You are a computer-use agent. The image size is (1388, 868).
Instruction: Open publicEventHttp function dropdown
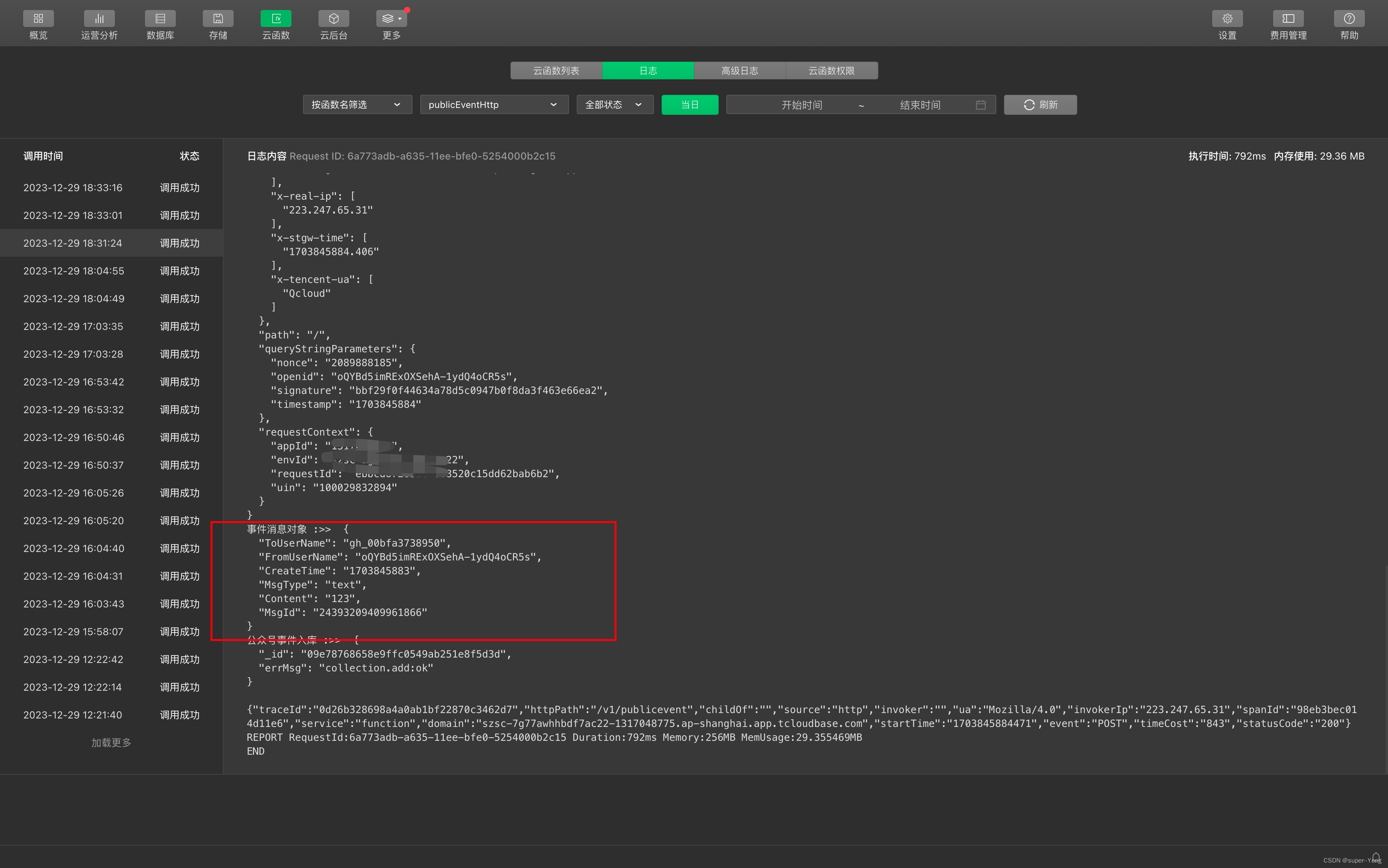pos(494,104)
